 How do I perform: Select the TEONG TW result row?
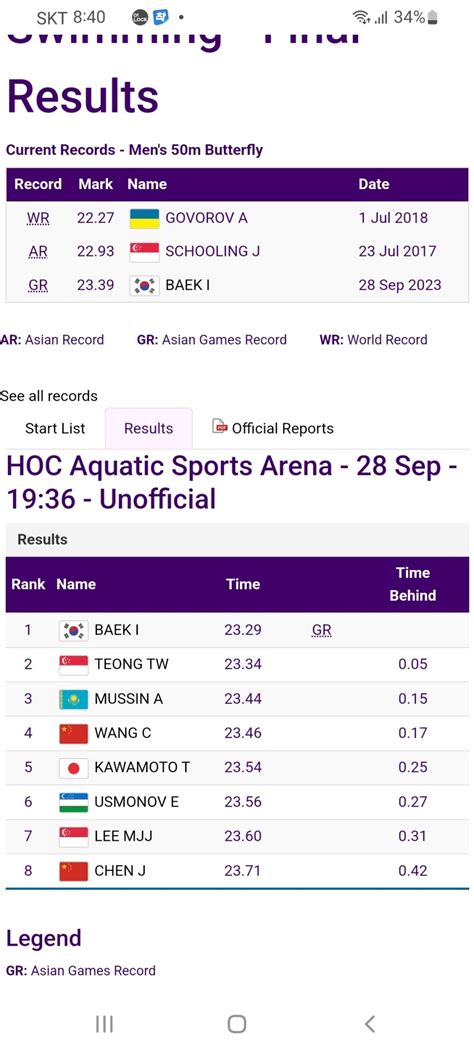coord(237,664)
